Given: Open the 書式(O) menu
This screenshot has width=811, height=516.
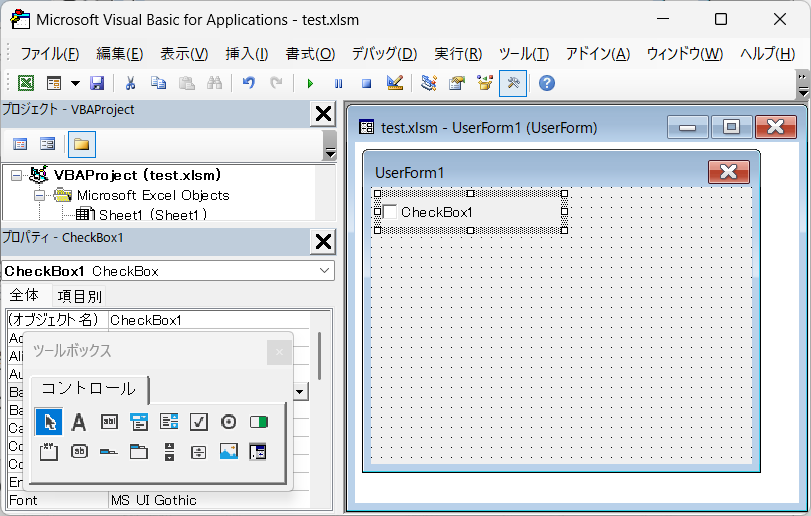Looking at the screenshot, I should point(310,53).
